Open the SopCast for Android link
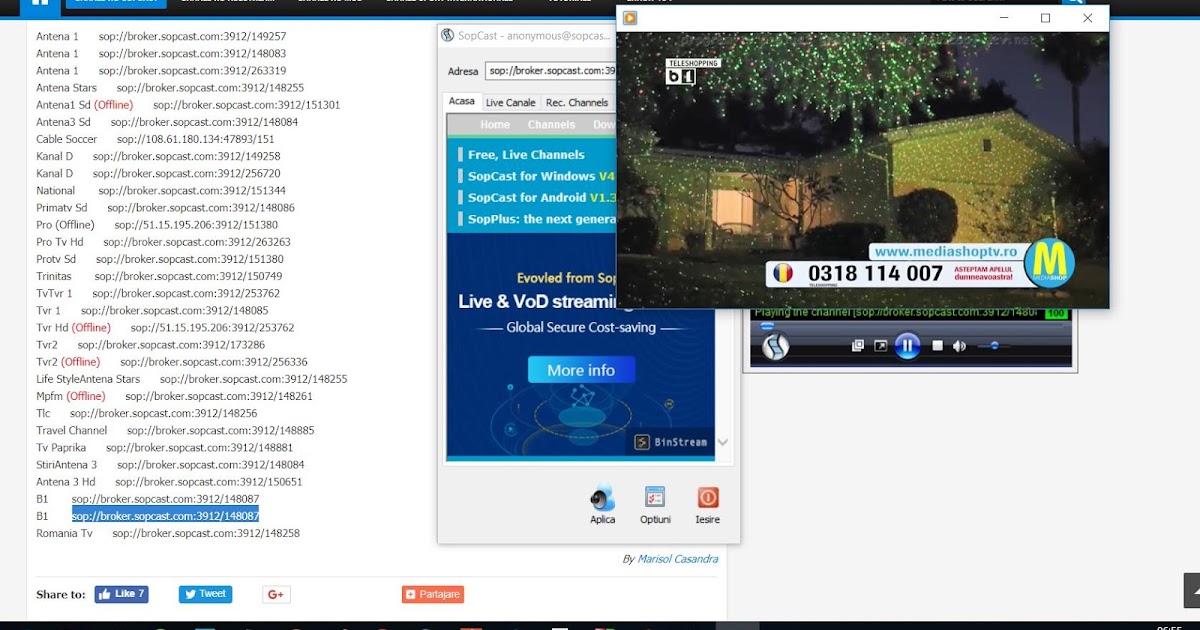The image size is (1200, 630). pos(541,198)
